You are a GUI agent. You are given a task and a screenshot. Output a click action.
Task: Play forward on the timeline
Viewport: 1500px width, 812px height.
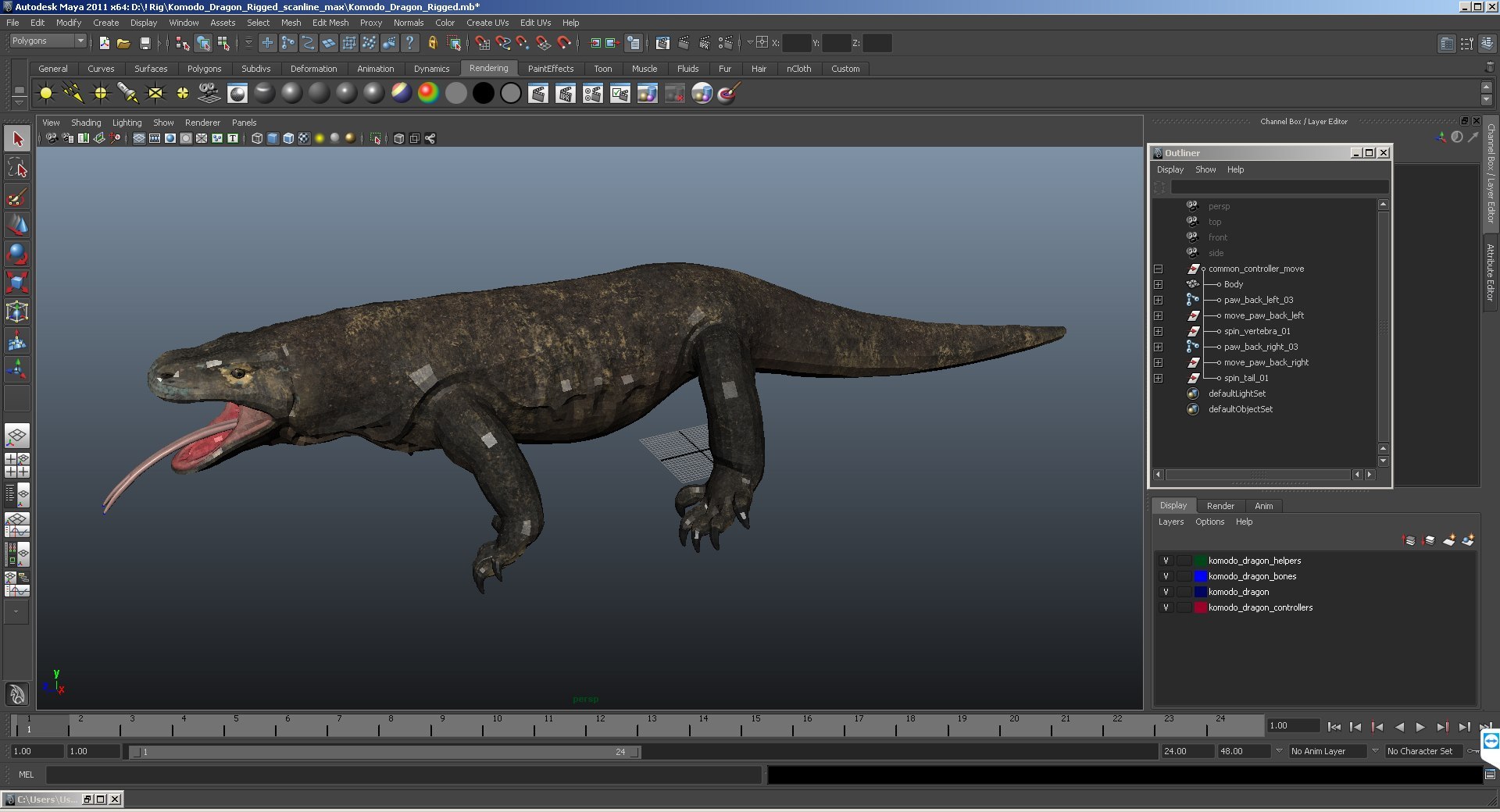pos(1420,727)
